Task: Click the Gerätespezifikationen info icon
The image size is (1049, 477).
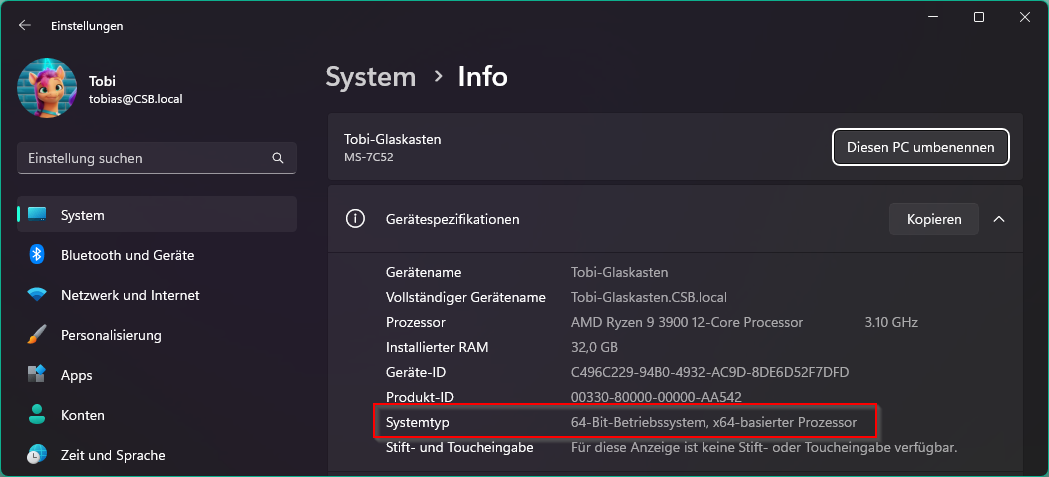Action: click(355, 219)
